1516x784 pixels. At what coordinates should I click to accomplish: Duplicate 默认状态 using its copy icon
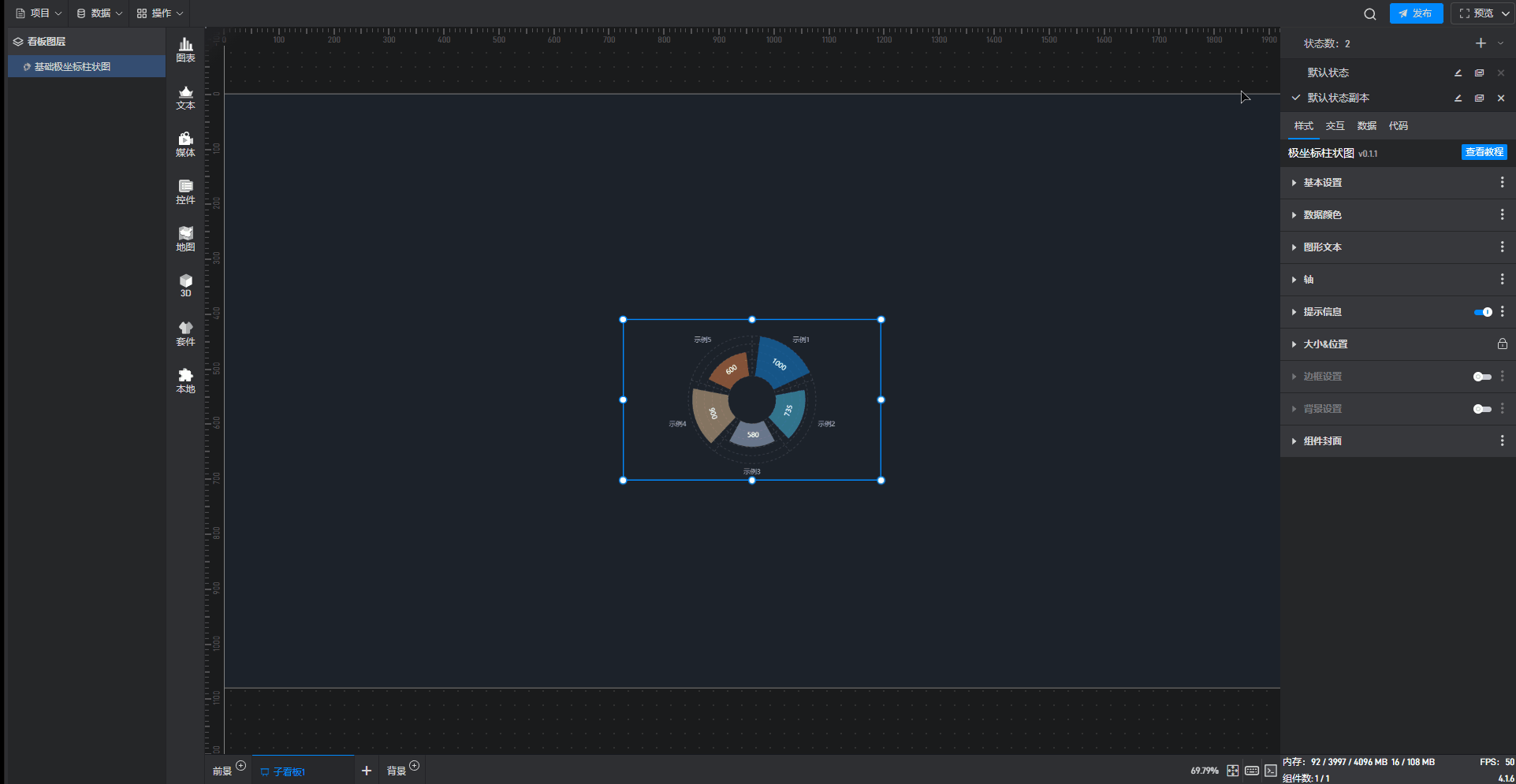pyautogui.click(x=1480, y=72)
